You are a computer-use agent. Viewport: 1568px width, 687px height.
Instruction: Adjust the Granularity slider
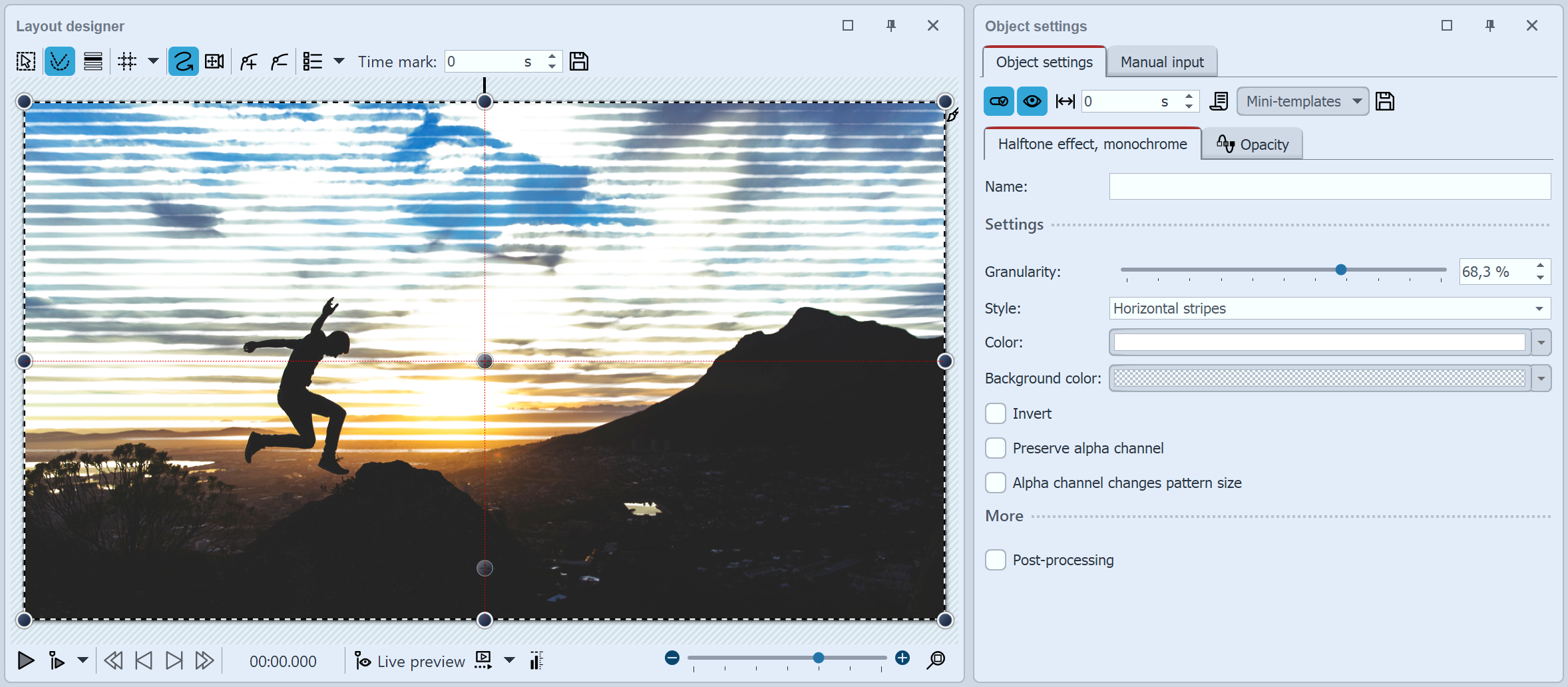pos(1340,270)
